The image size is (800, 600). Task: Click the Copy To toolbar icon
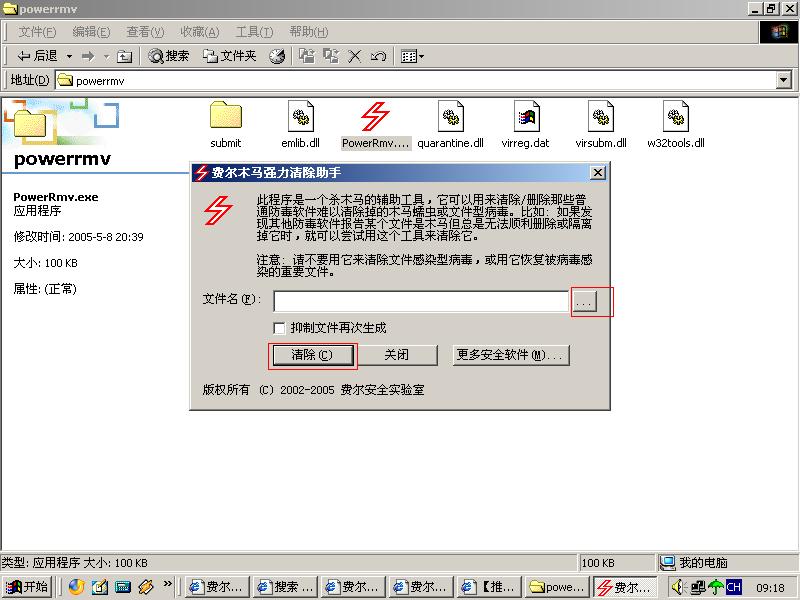tap(331, 56)
